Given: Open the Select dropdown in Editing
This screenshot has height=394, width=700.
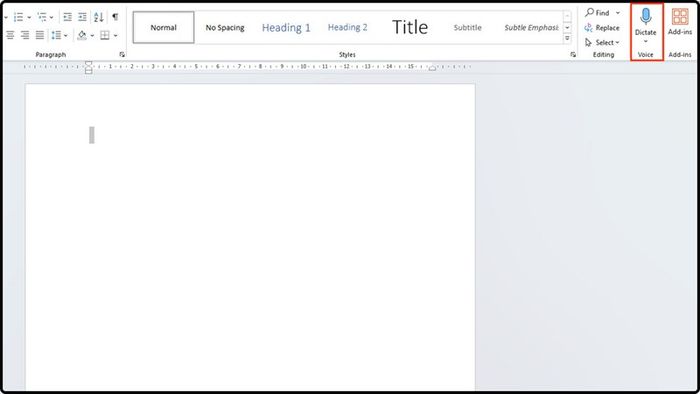Looking at the screenshot, I should [602, 42].
